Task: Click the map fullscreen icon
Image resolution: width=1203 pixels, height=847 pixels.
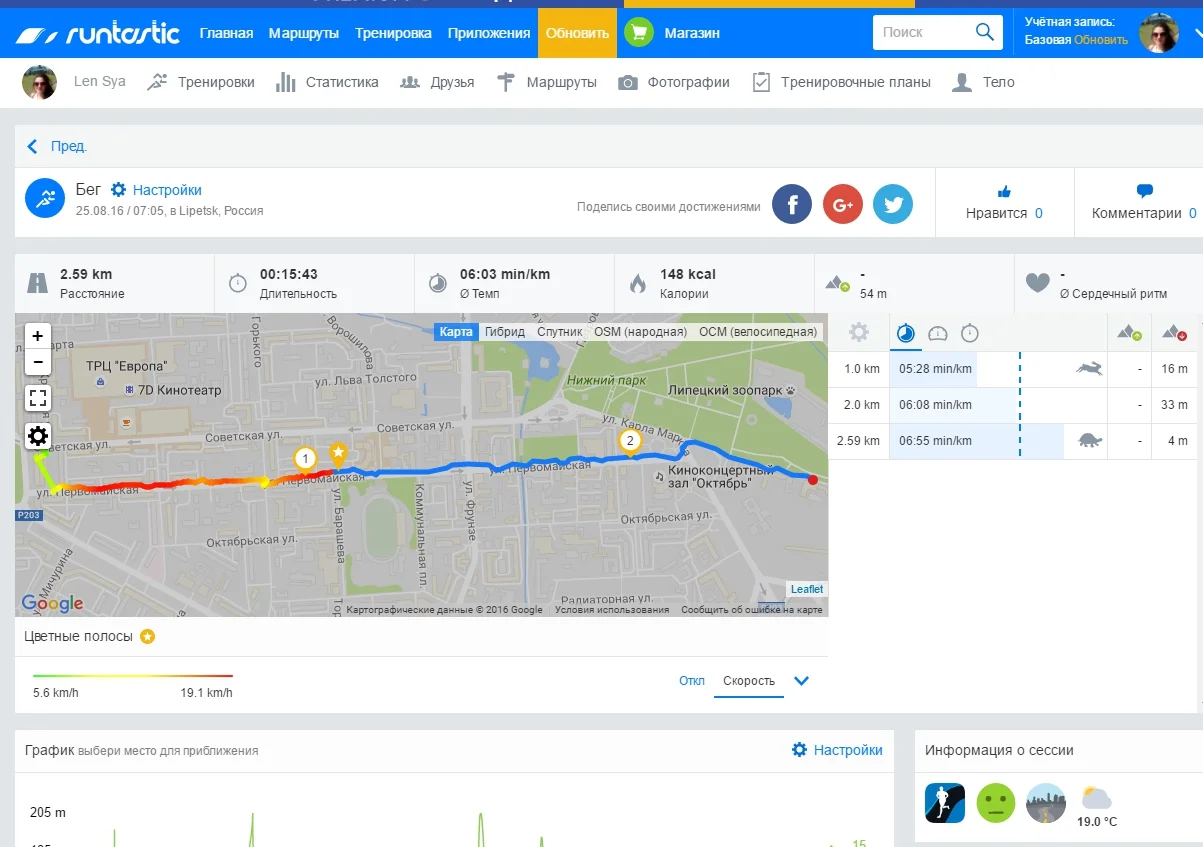Action: tap(38, 399)
